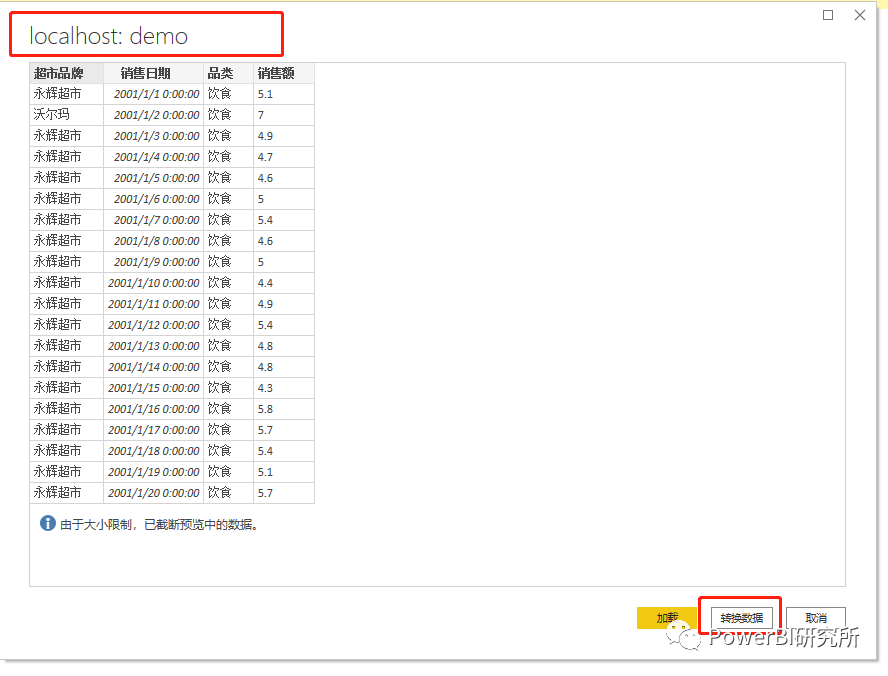Click 饮食 in the 2001/1/13 row
This screenshot has width=888, height=676.
click(228, 345)
